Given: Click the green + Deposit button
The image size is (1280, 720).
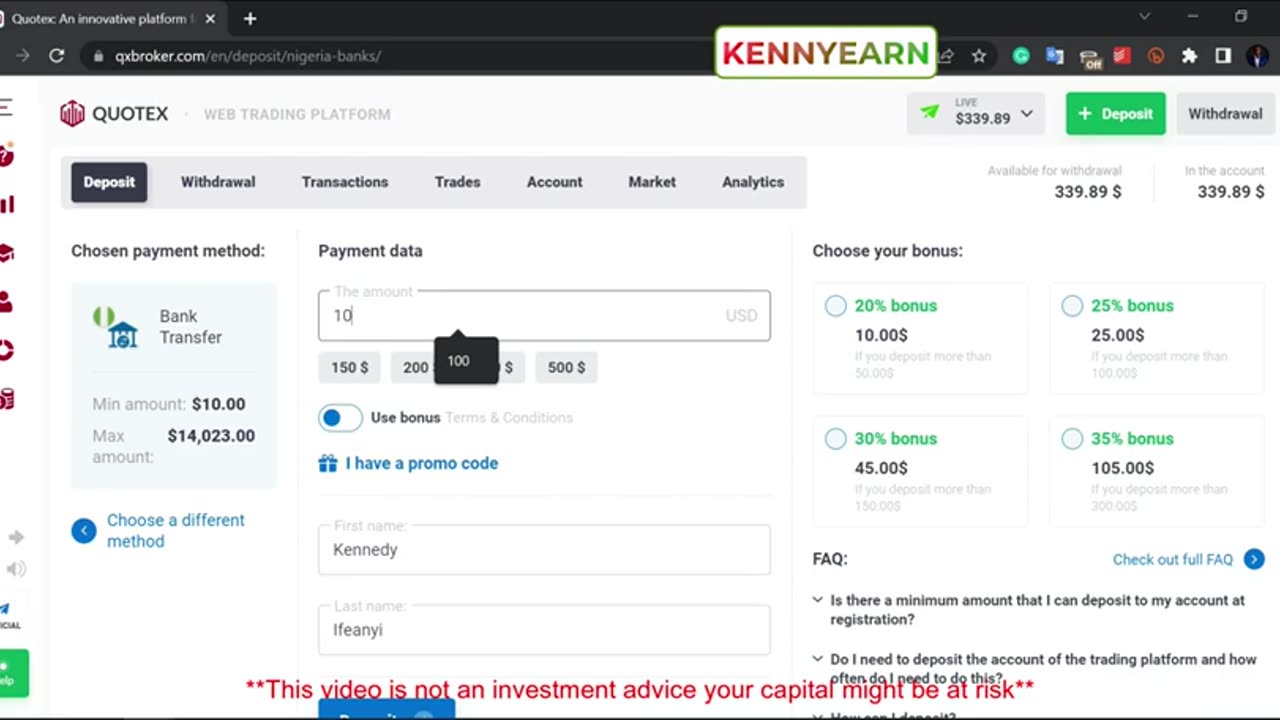Looking at the screenshot, I should [x=1115, y=113].
